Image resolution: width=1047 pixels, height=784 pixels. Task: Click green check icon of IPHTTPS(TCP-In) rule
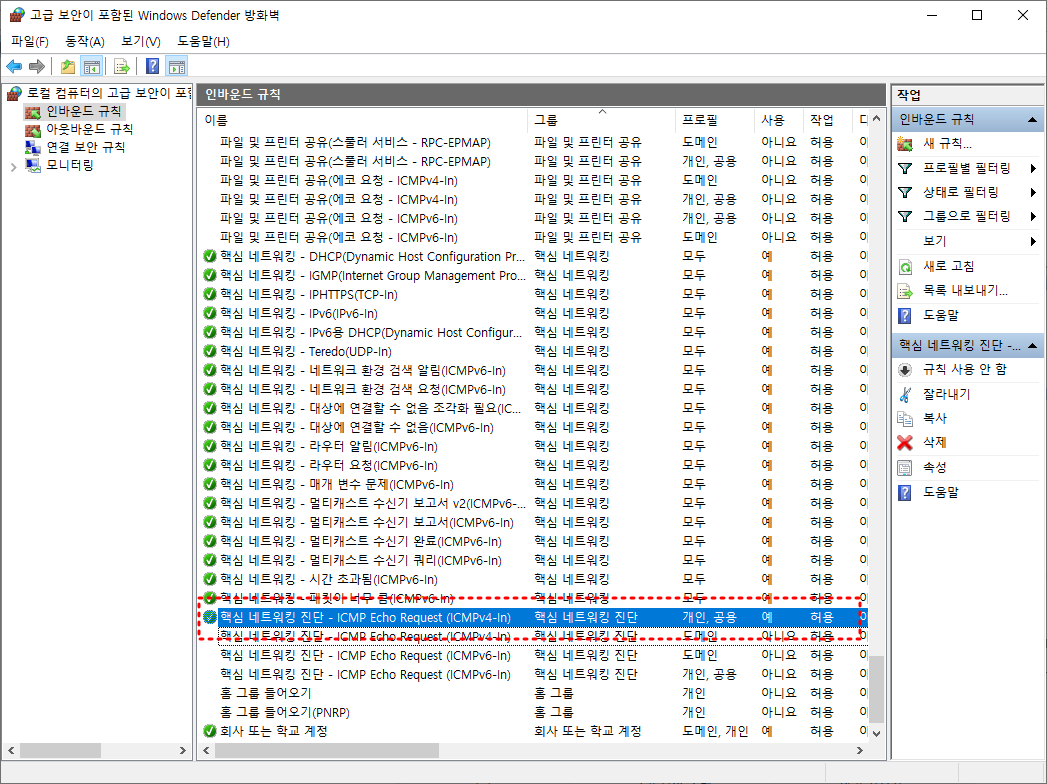click(x=210, y=294)
